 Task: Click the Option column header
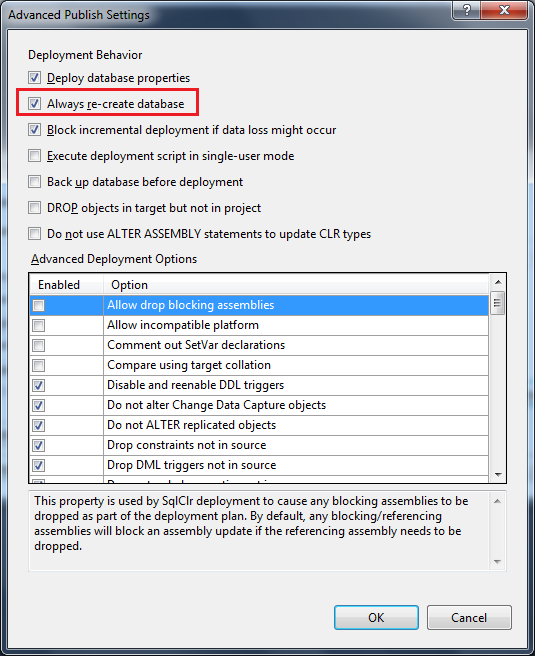(x=295, y=284)
